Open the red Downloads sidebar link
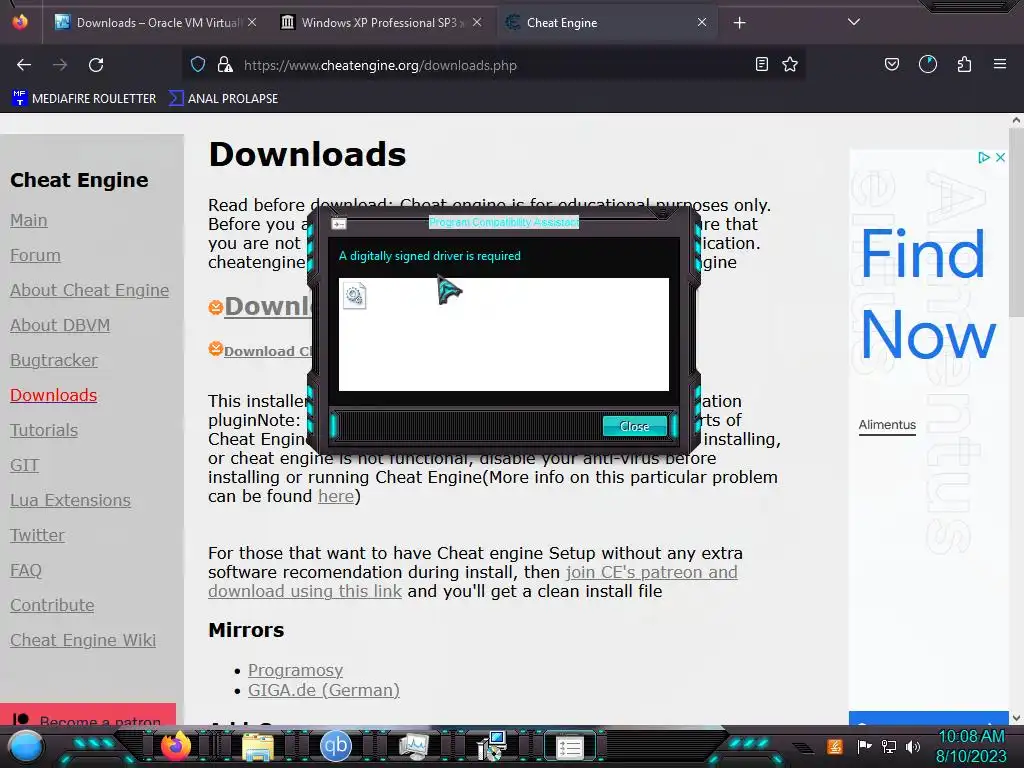 (x=54, y=395)
